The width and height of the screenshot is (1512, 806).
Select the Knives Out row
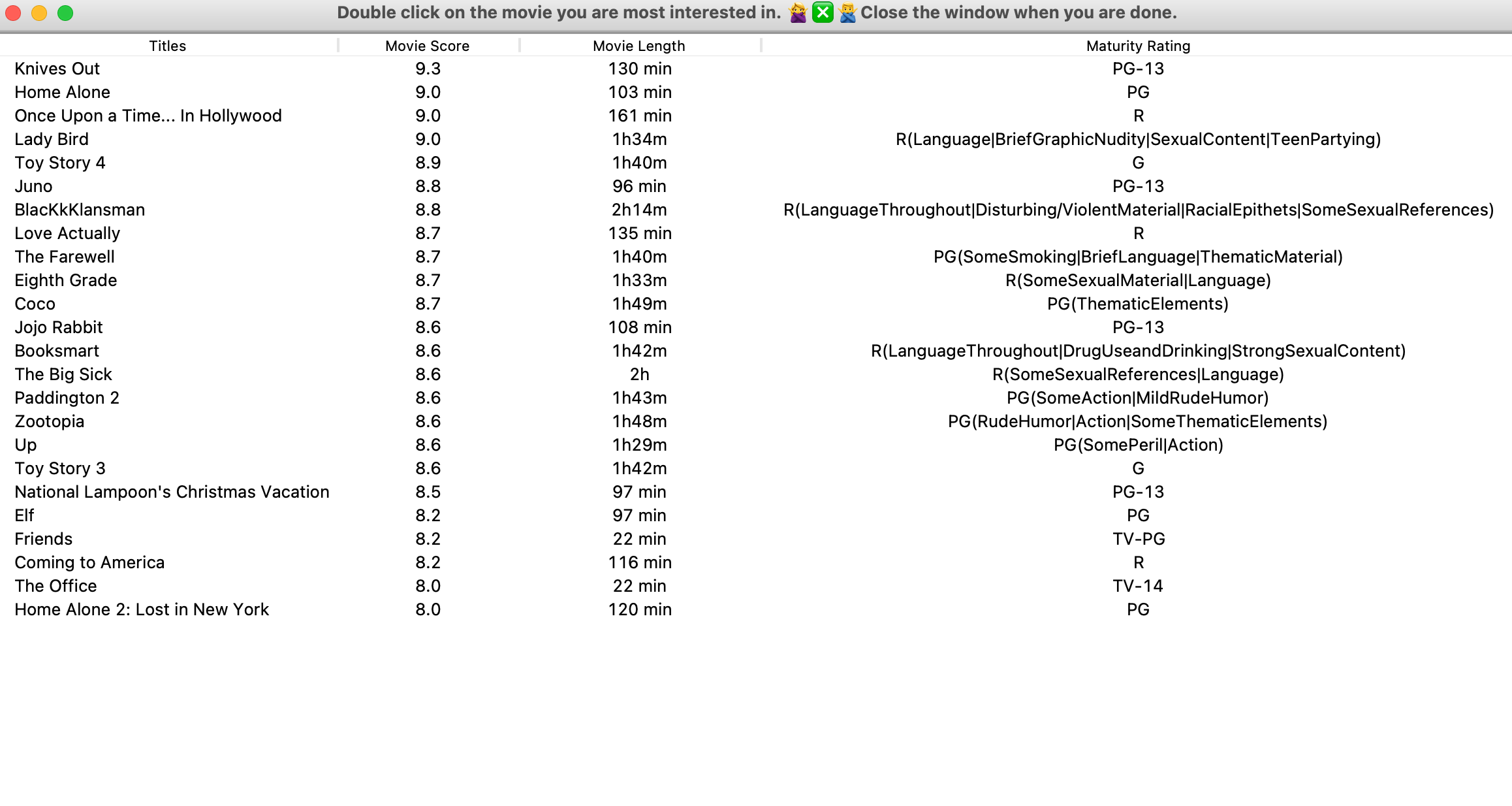click(x=57, y=69)
